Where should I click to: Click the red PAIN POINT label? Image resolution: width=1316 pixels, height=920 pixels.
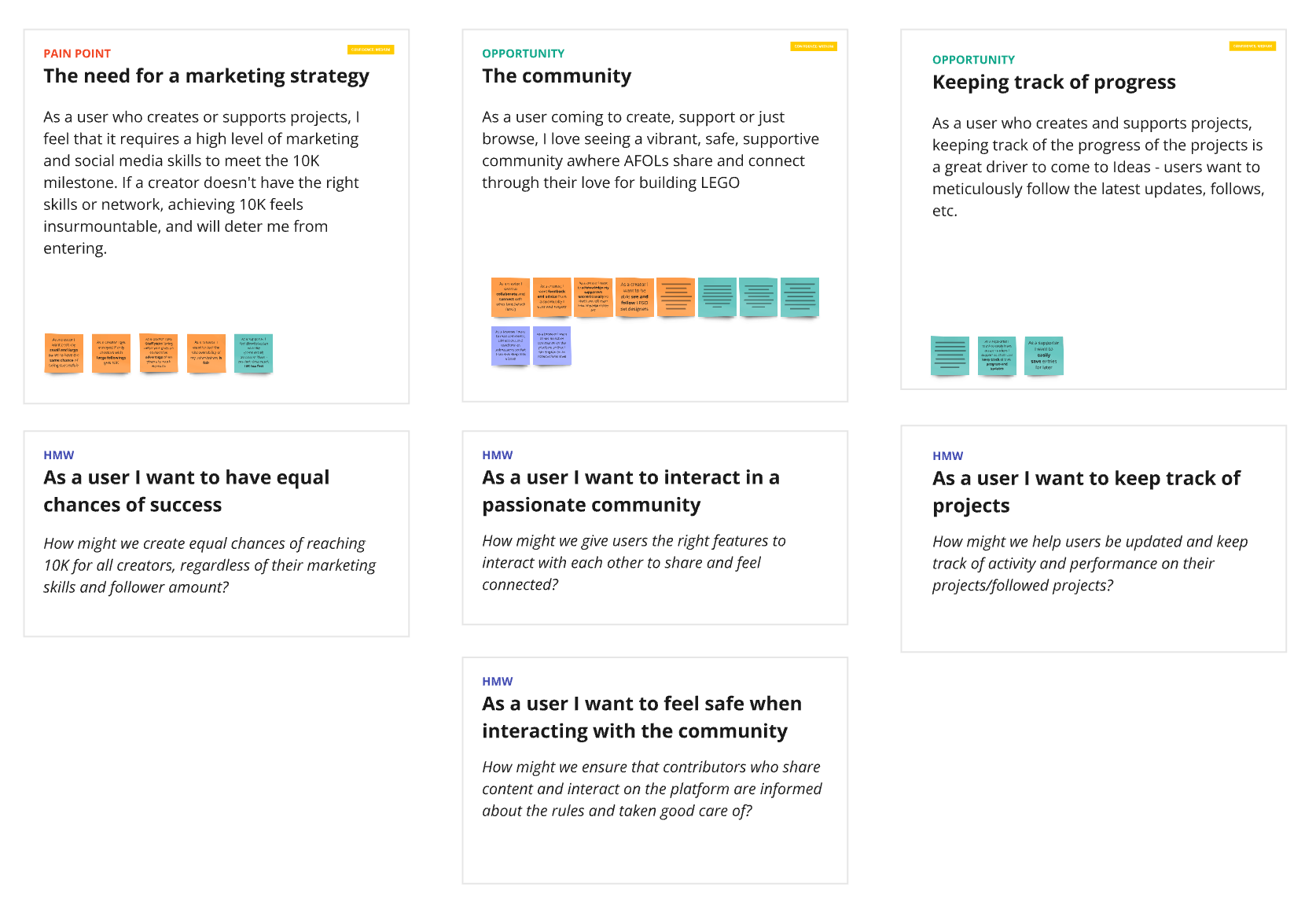click(77, 53)
